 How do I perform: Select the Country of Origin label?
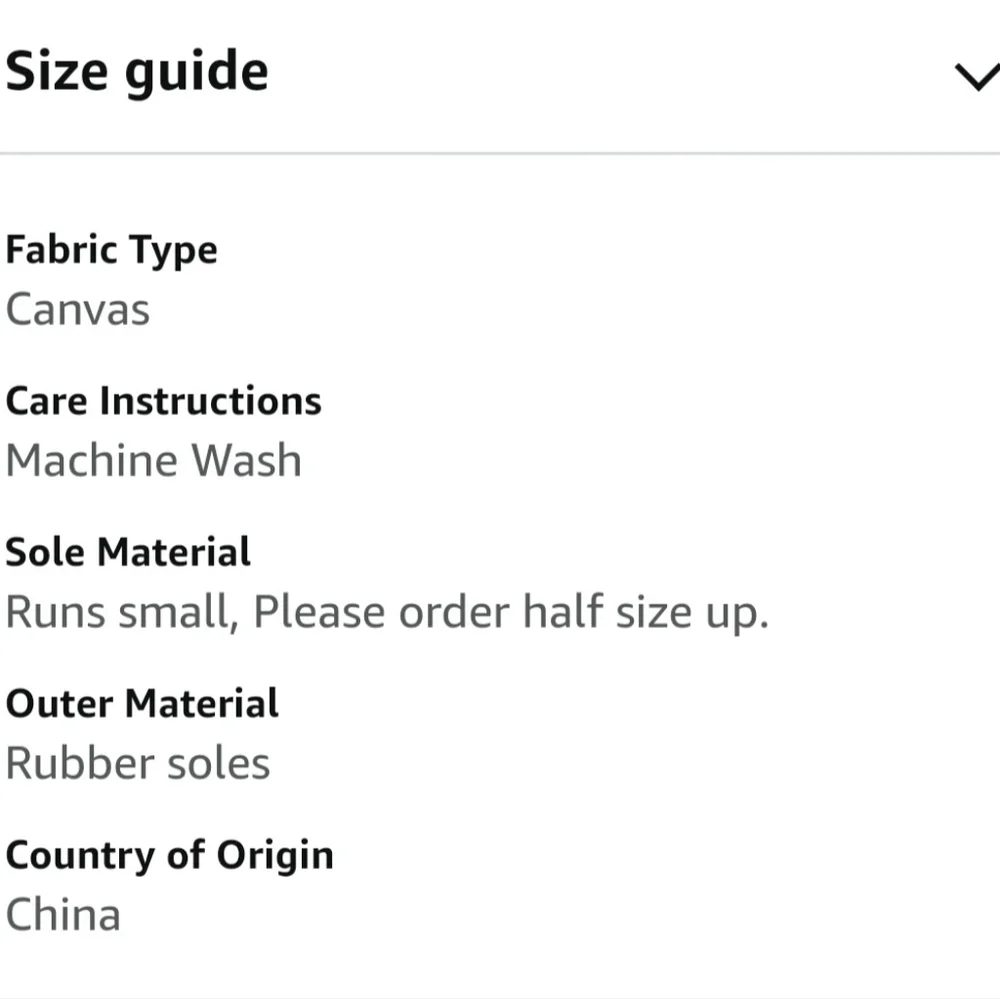click(169, 855)
